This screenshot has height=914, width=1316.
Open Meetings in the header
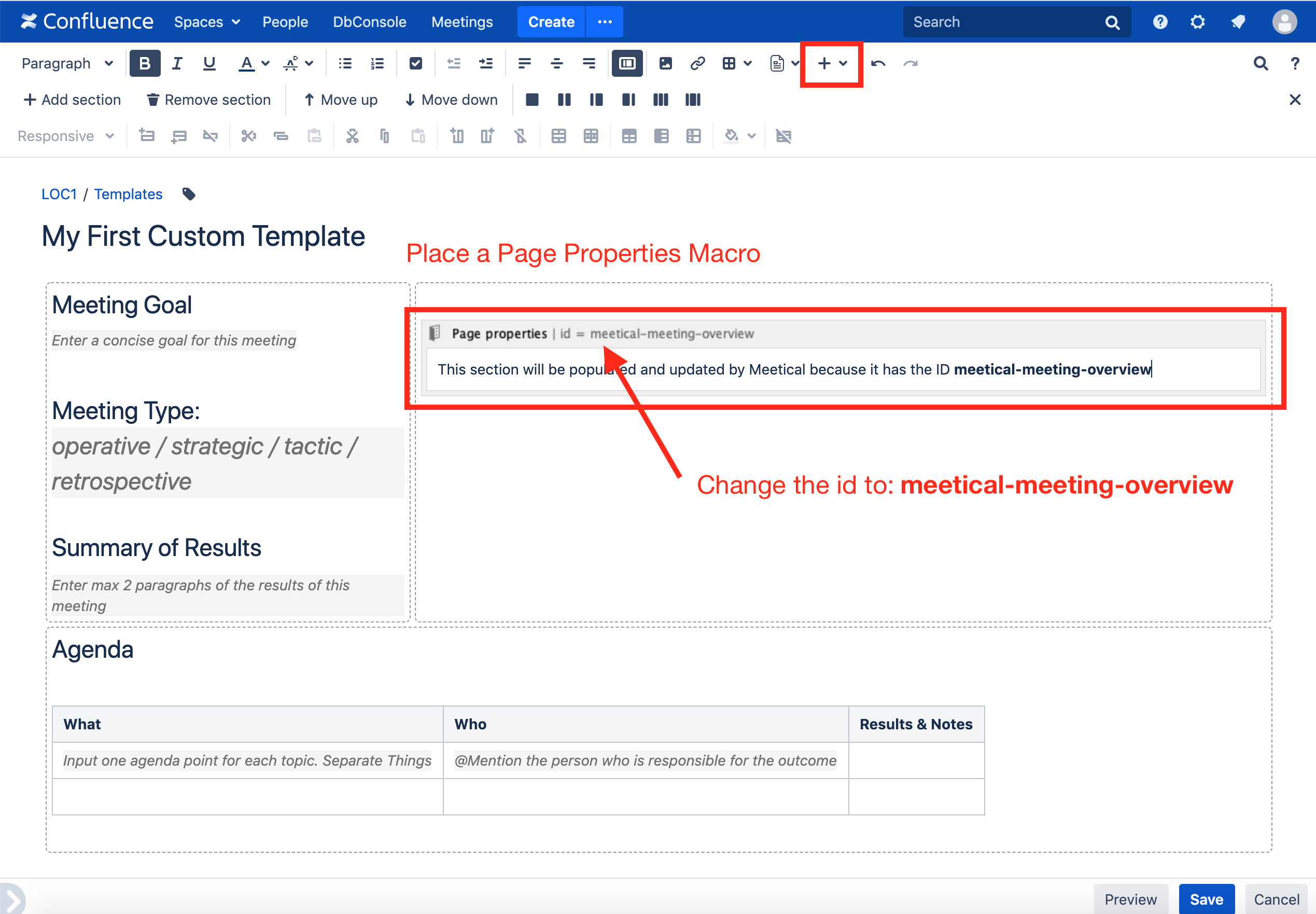[x=461, y=22]
